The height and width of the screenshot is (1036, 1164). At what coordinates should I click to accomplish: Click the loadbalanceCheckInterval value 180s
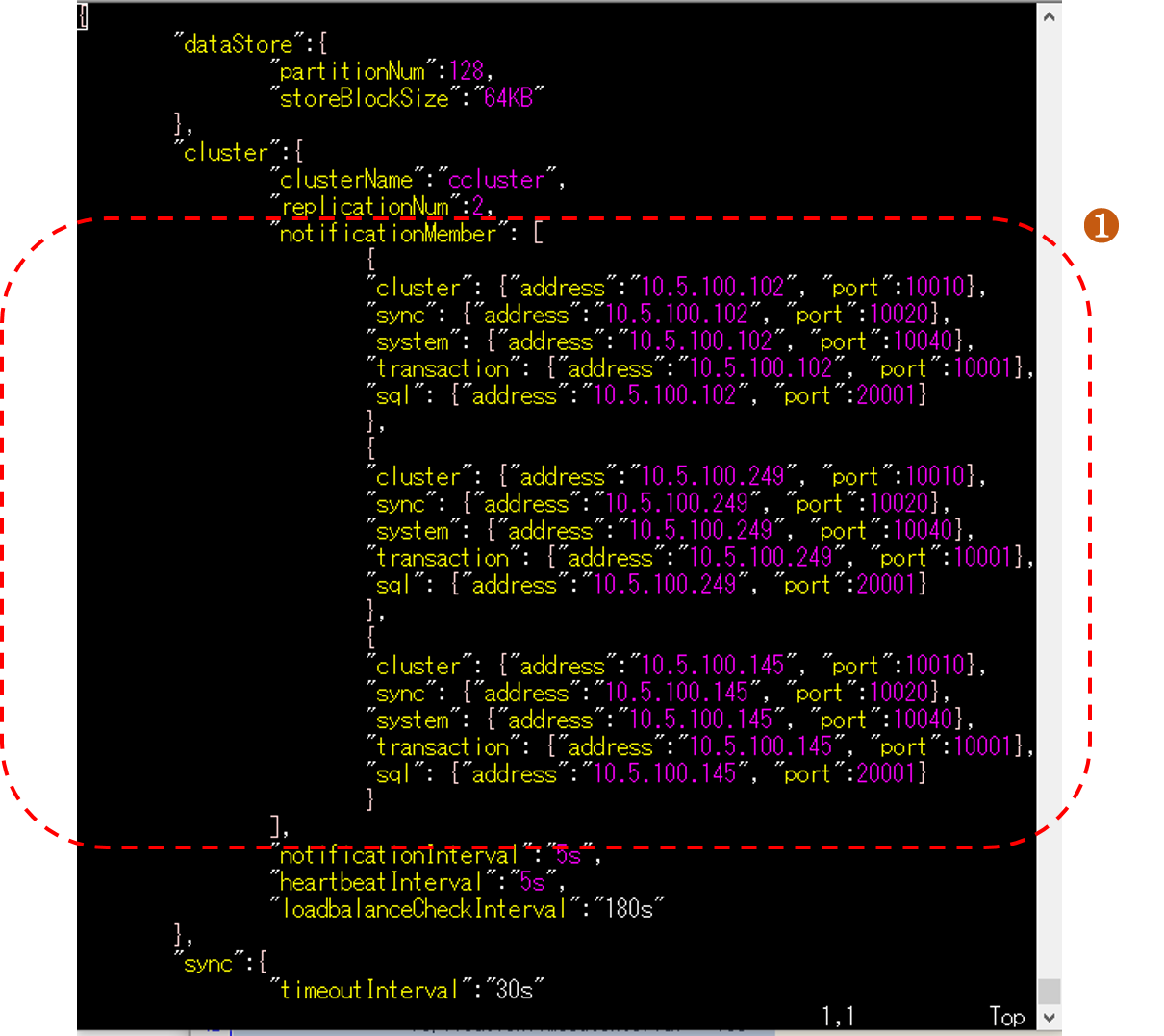coord(629,909)
